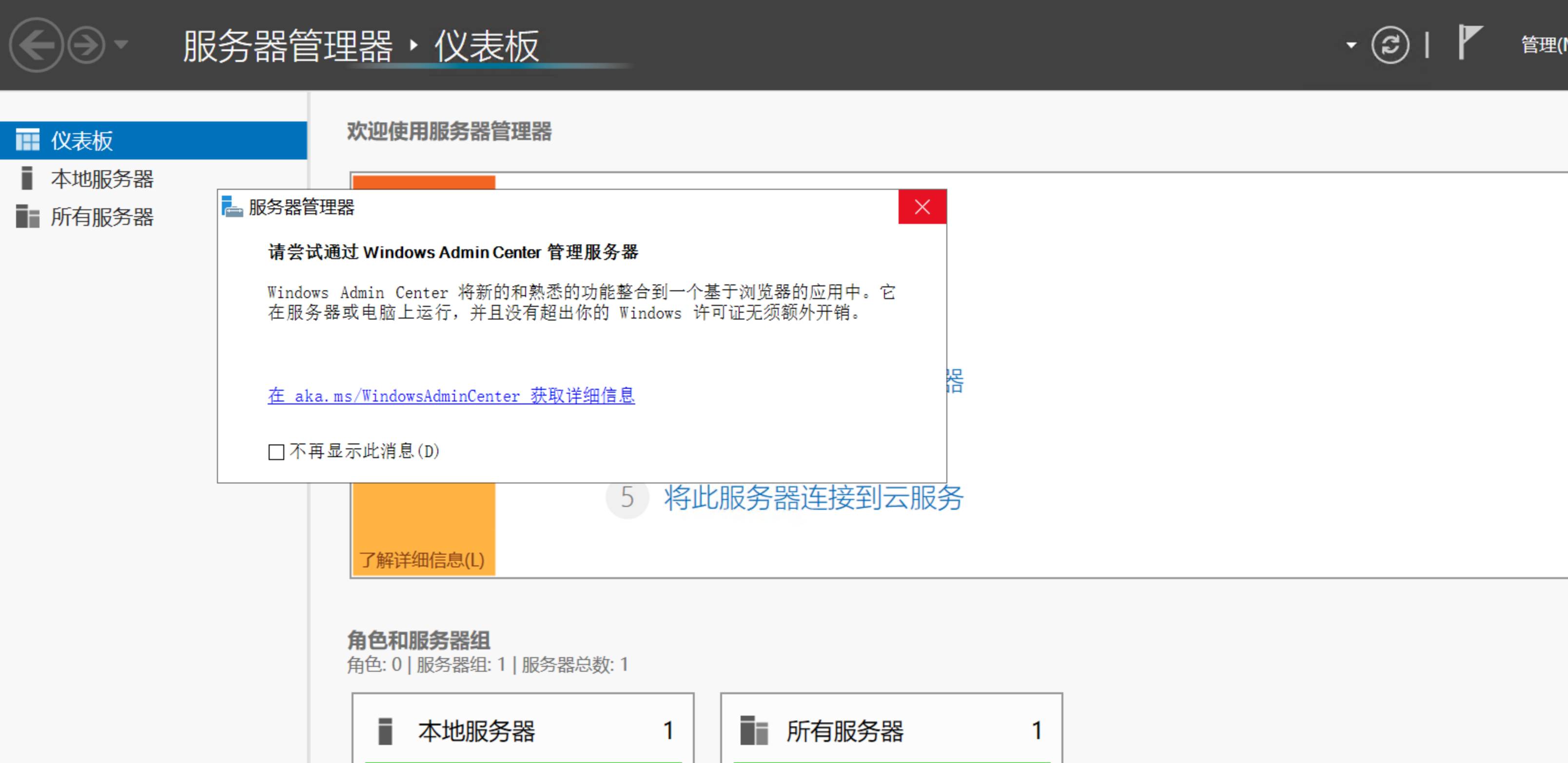Image resolution: width=1568 pixels, height=763 pixels.
Task: Click 了解详细信息(L) in orange panel
Action: 422,560
